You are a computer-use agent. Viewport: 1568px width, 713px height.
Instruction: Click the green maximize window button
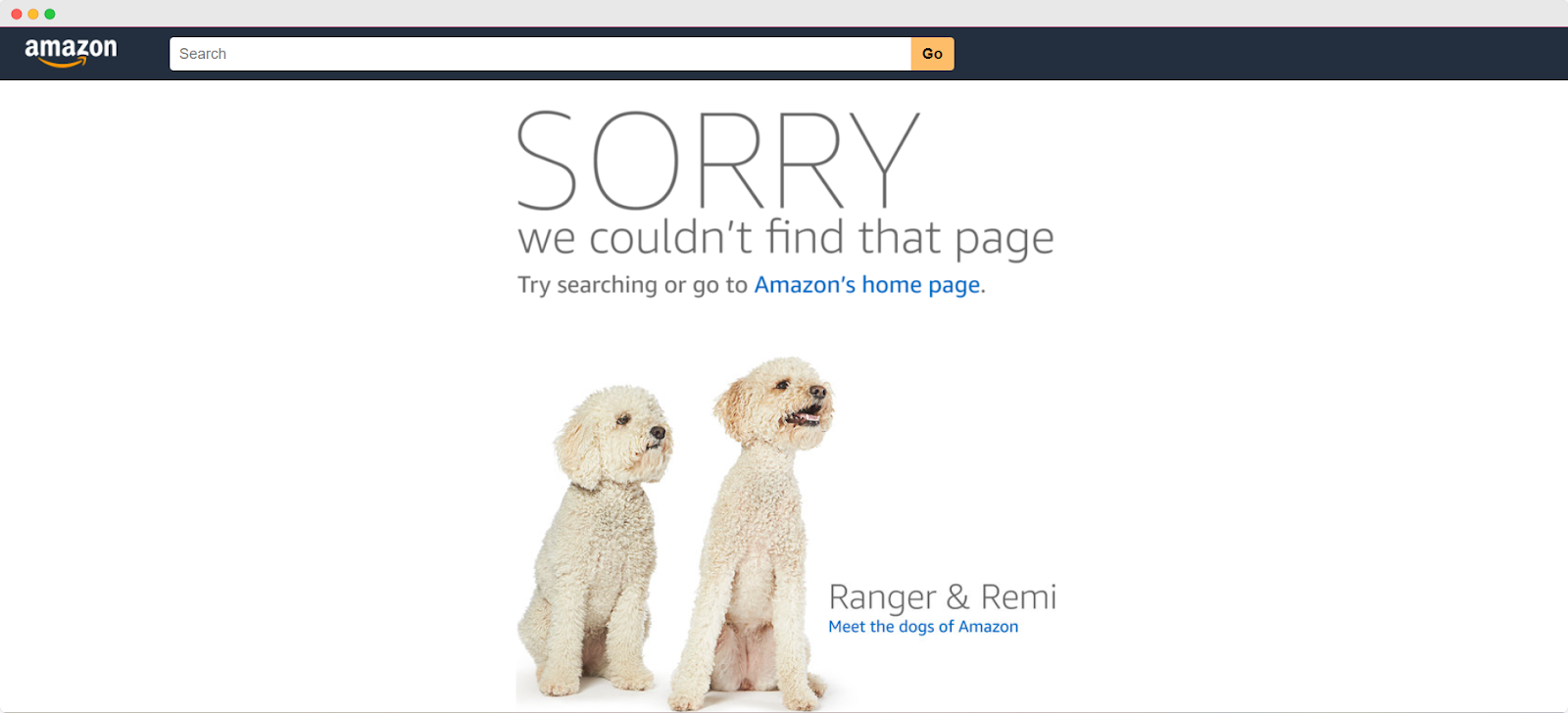click(50, 14)
